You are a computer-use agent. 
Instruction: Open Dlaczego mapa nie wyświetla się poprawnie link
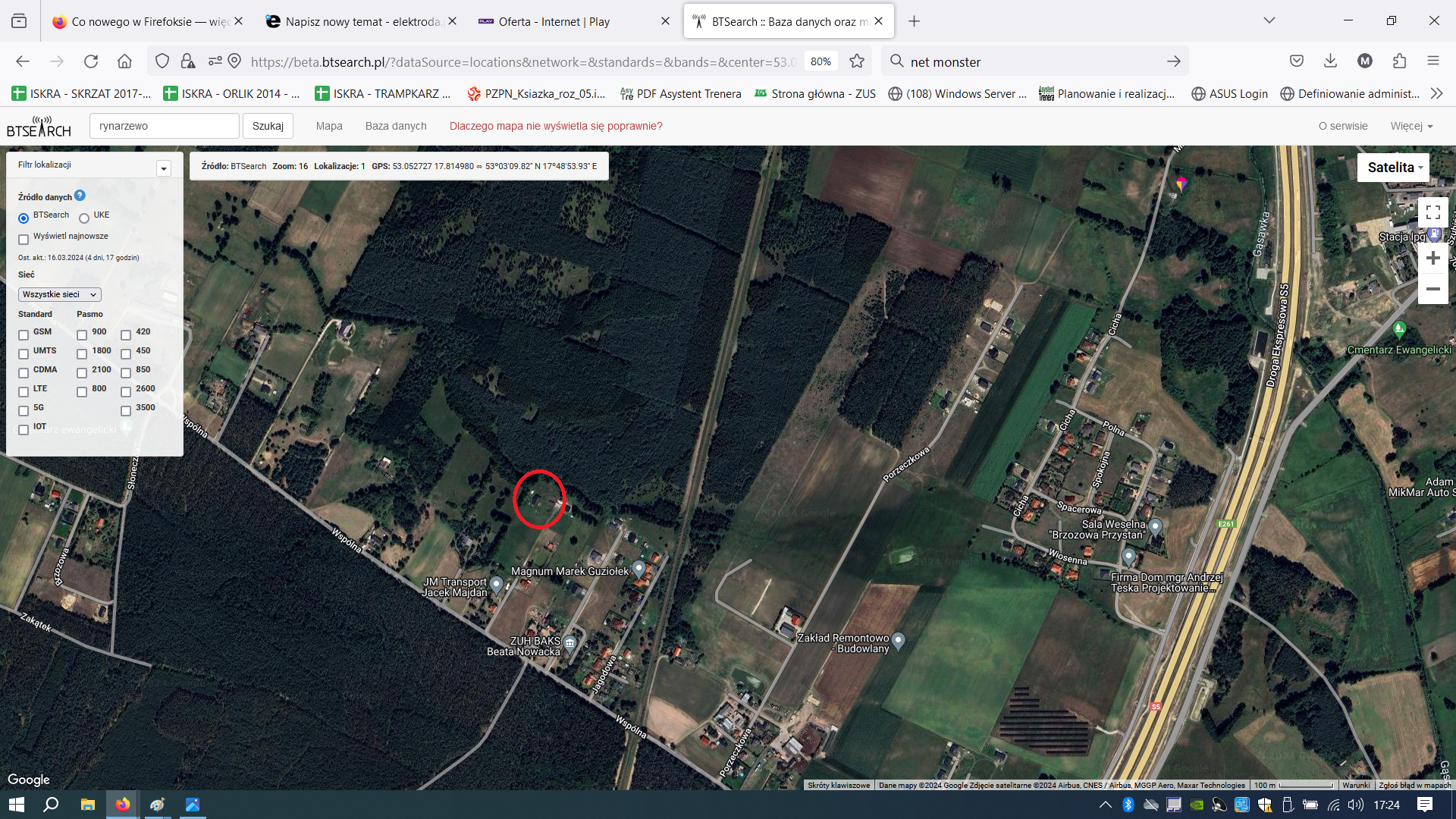point(556,126)
